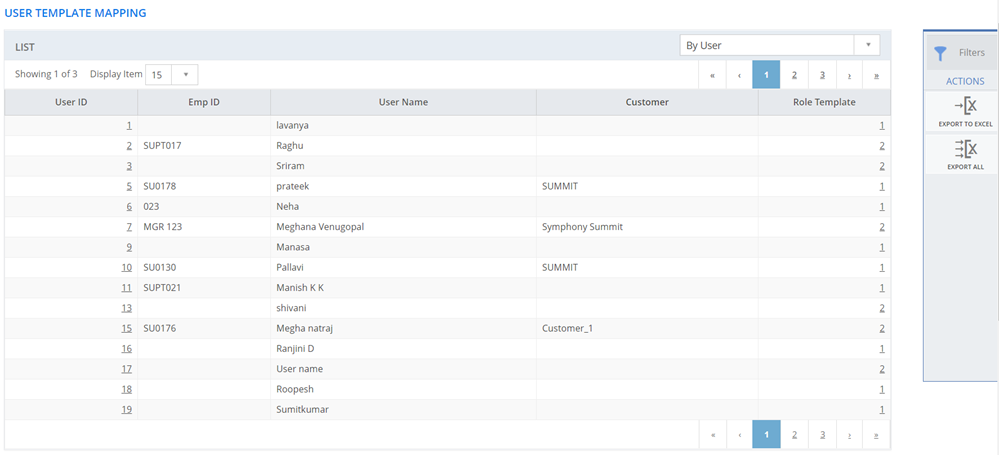This screenshot has height=455, width=1000.
Task: Sort by the User Name column header
Action: 403,102
